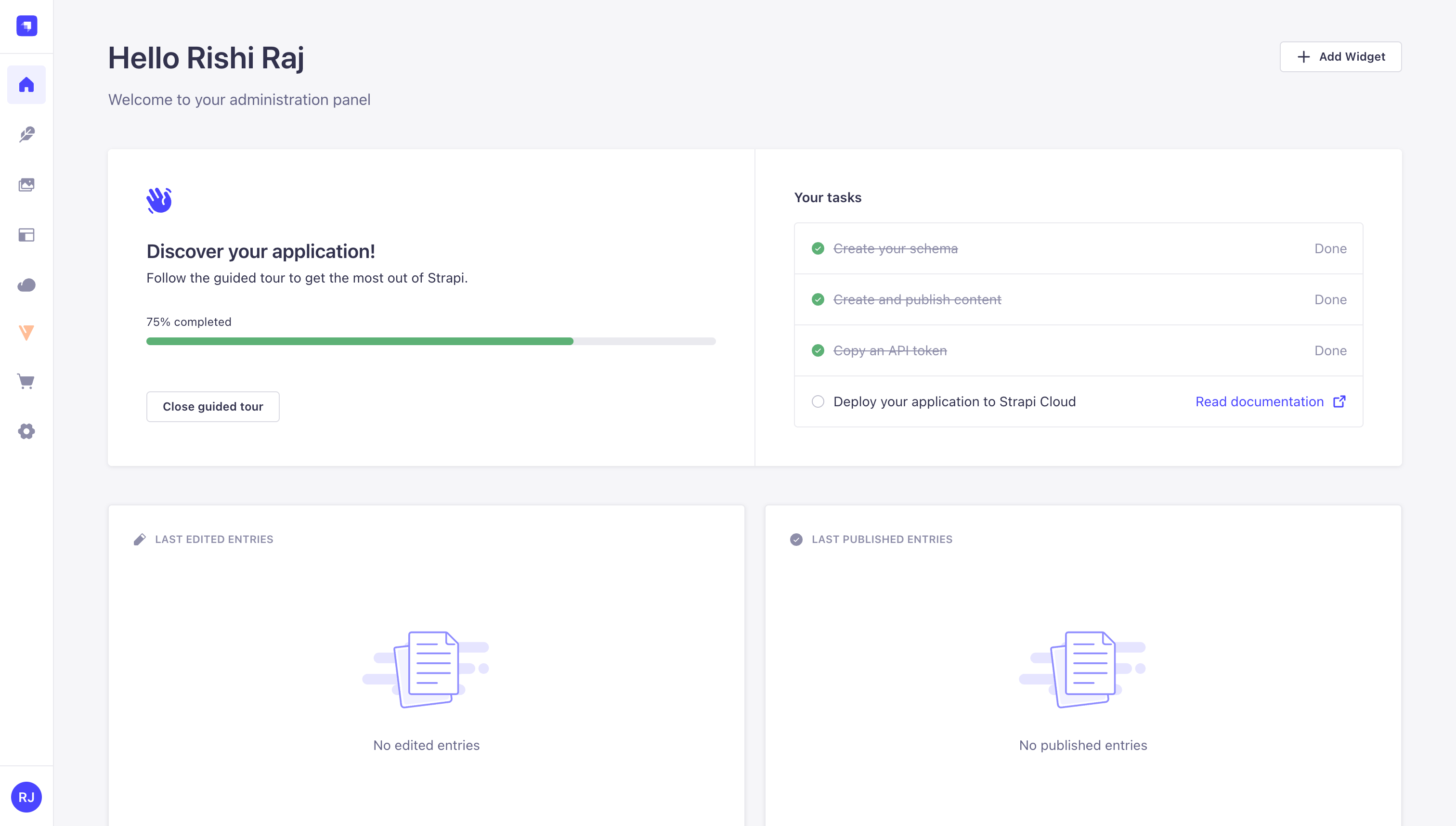Click the Add Widget button
Viewport: 1456px width, 826px height.
[1340, 57]
